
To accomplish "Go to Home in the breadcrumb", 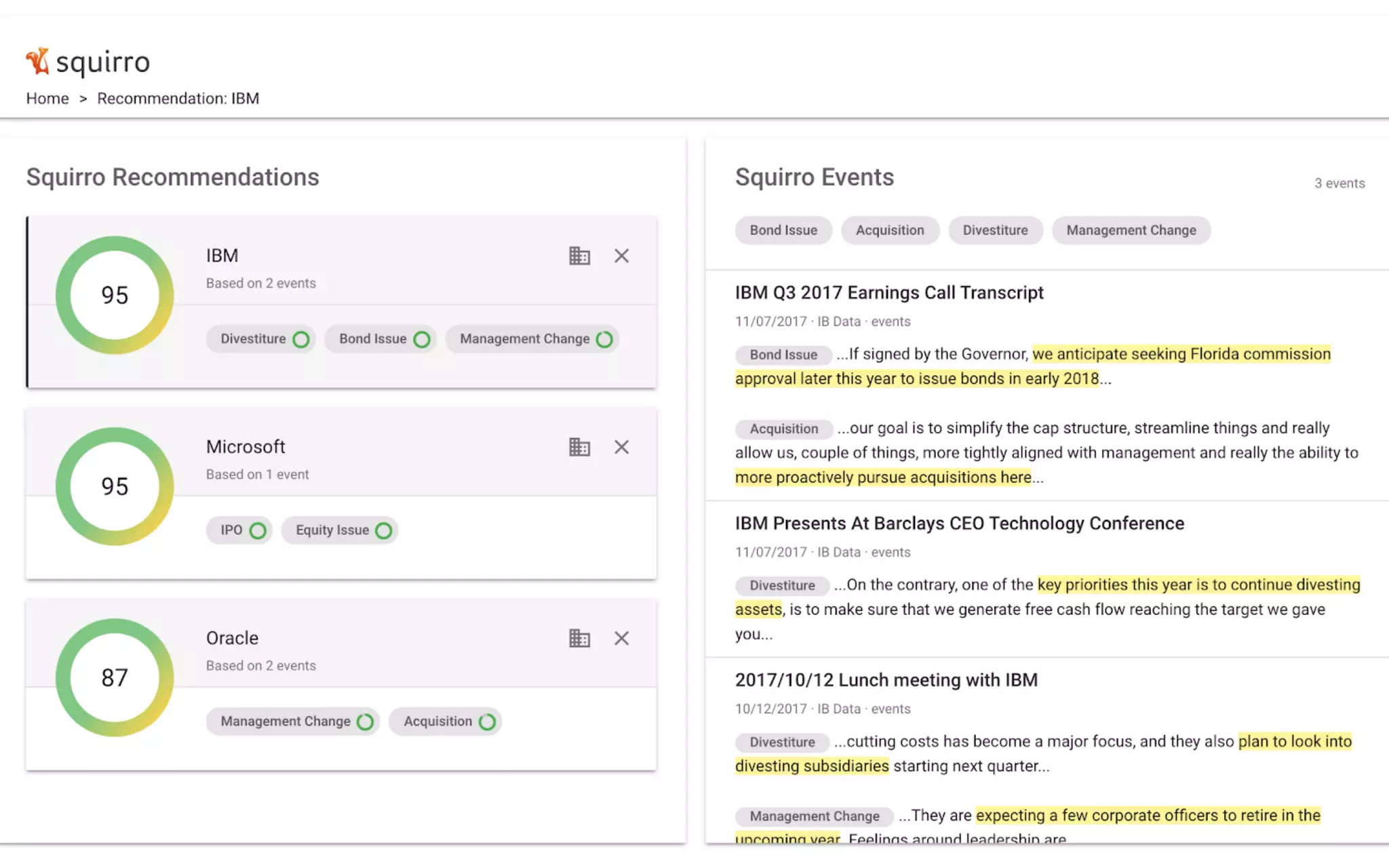I will click(47, 98).
